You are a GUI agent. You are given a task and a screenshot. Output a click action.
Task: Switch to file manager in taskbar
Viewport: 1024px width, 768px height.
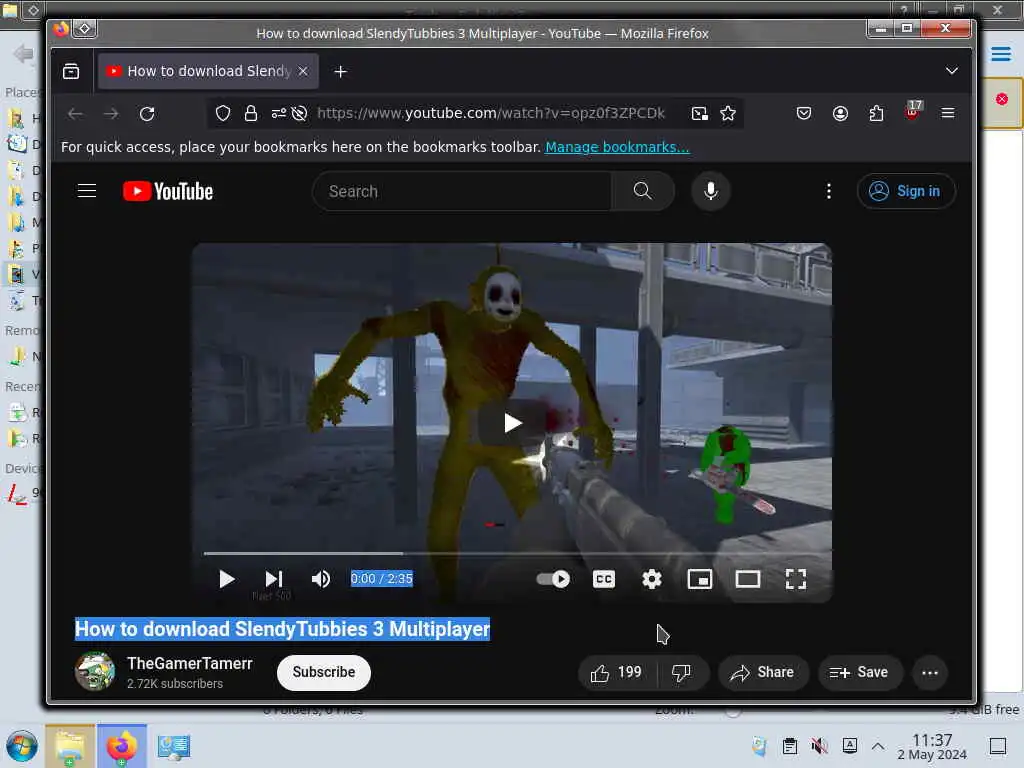coord(70,746)
